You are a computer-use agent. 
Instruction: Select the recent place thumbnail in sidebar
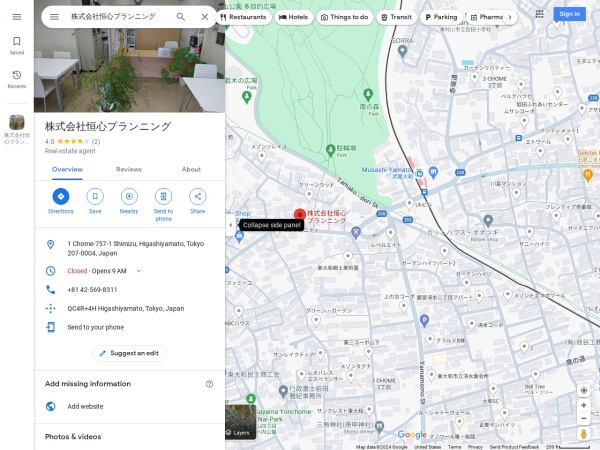pyautogui.click(x=17, y=122)
